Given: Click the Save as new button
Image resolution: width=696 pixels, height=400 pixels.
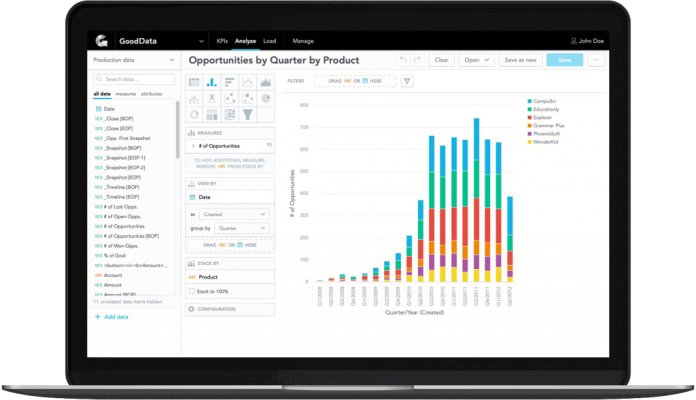Looking at the screenshot, I should coord(520,60).
